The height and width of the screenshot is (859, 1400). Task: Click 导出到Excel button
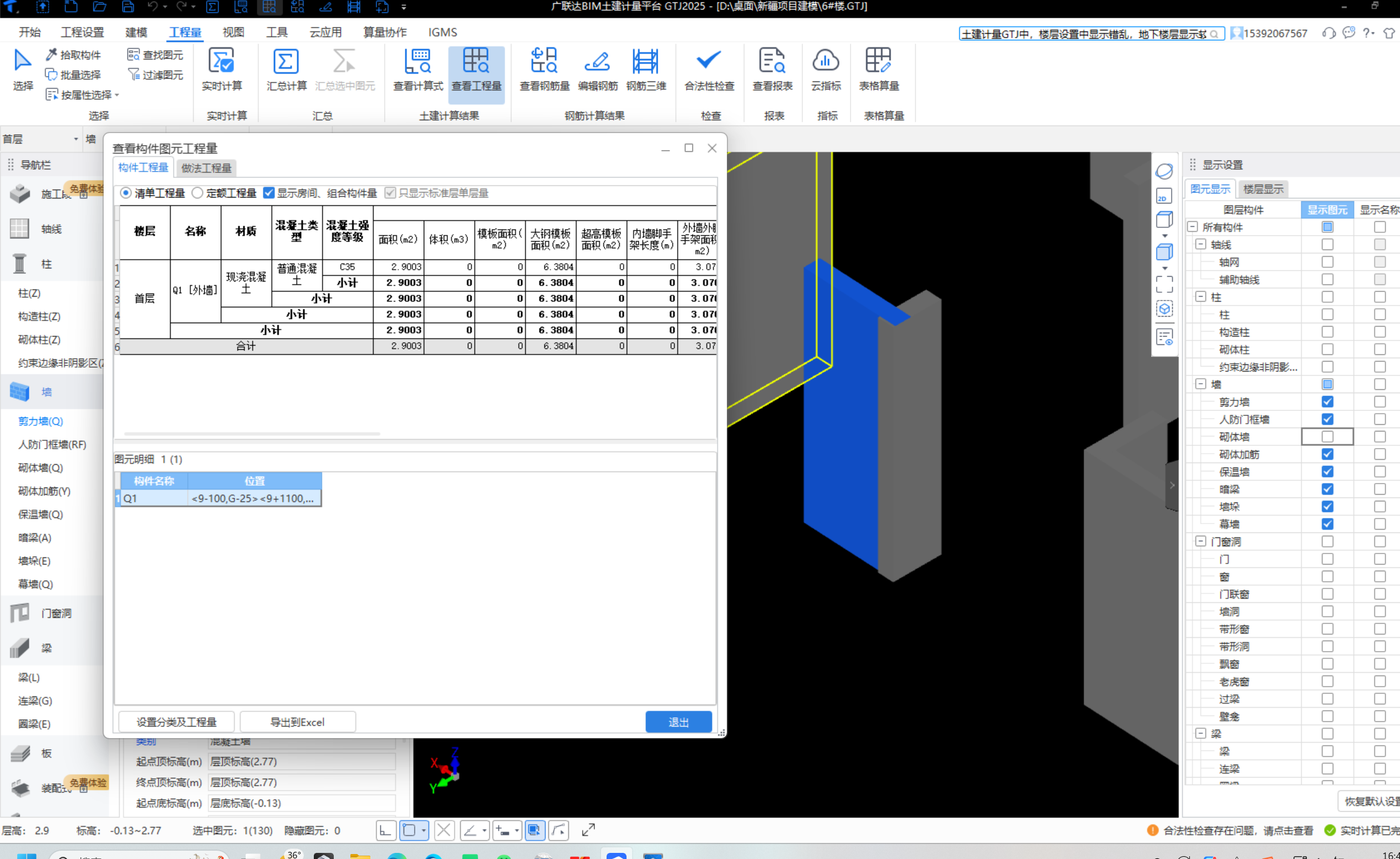[297, 721]
